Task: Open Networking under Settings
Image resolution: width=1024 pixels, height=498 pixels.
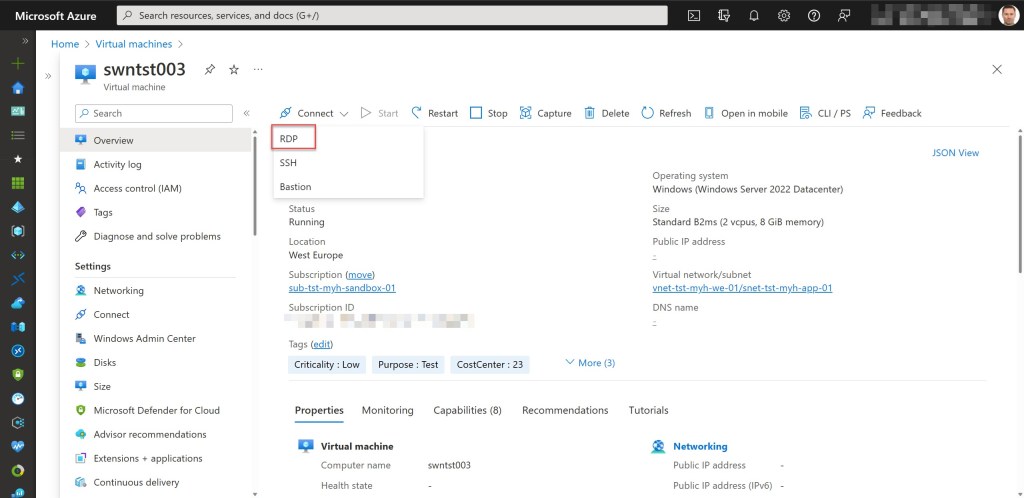Action: 118,290
